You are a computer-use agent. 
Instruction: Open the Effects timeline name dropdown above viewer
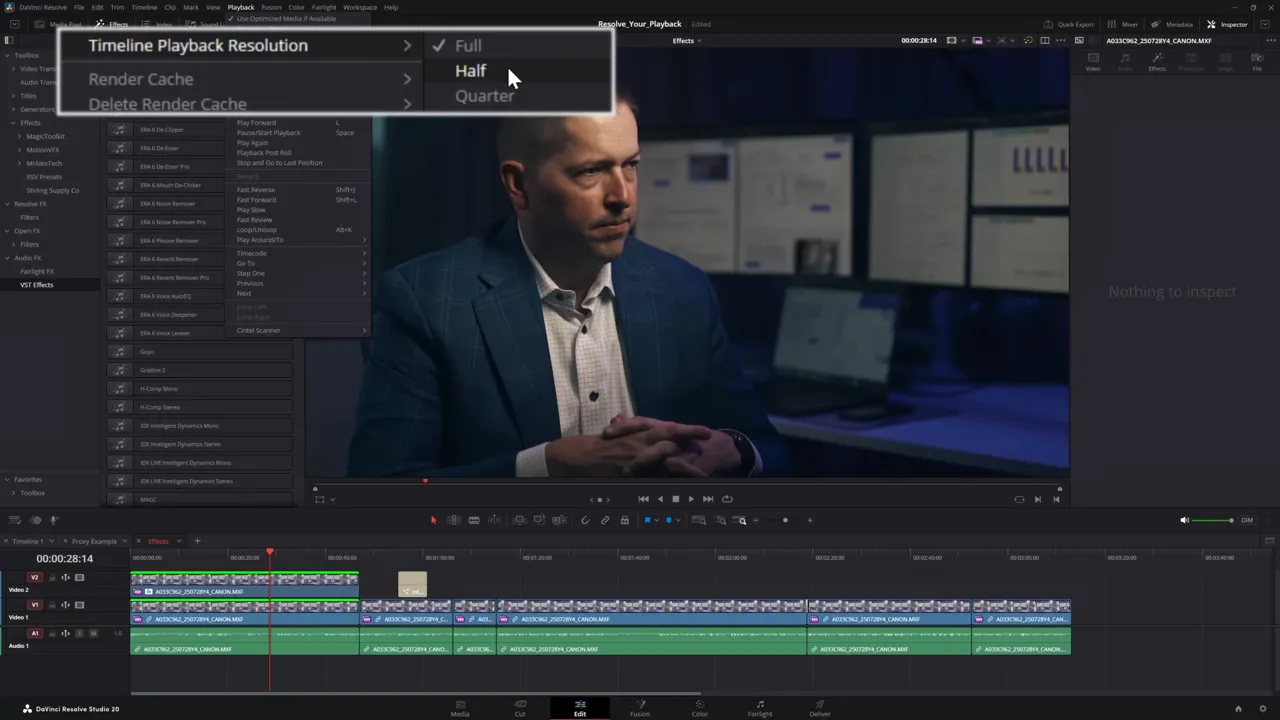(687, 41)
